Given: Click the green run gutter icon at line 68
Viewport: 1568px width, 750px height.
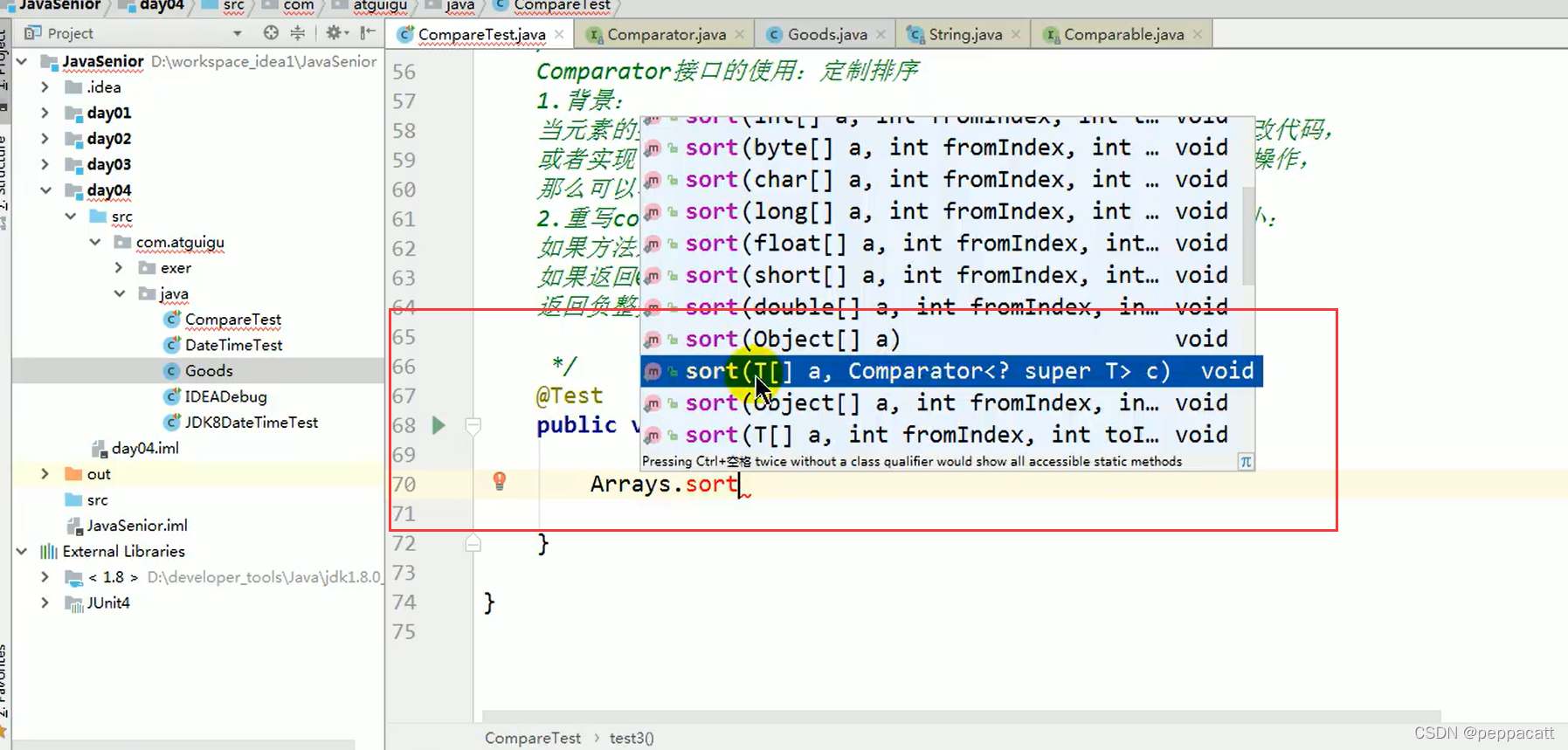Looking at the screenshot, I should (x=439, y=425).
